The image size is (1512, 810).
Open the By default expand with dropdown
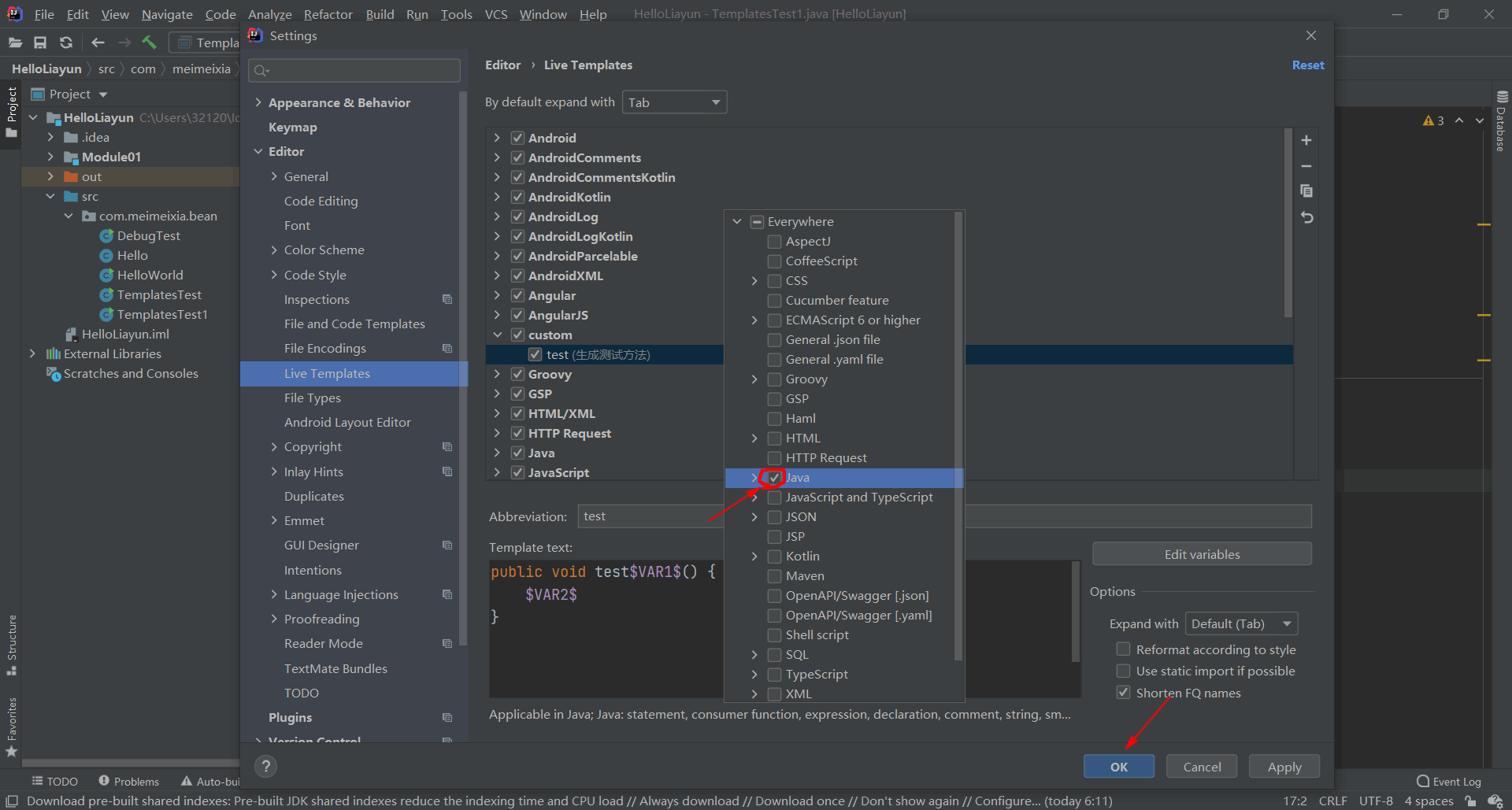pos(674,102)
